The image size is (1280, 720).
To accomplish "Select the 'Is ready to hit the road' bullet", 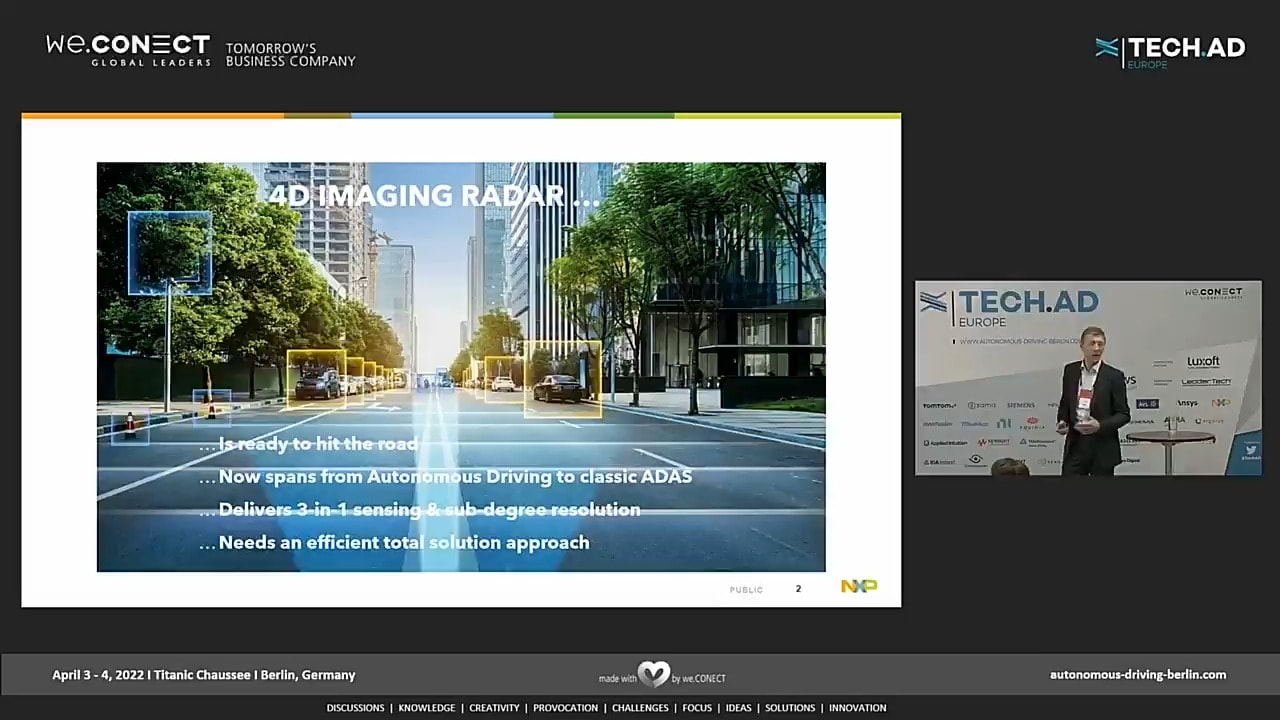I will coord(317,444).
